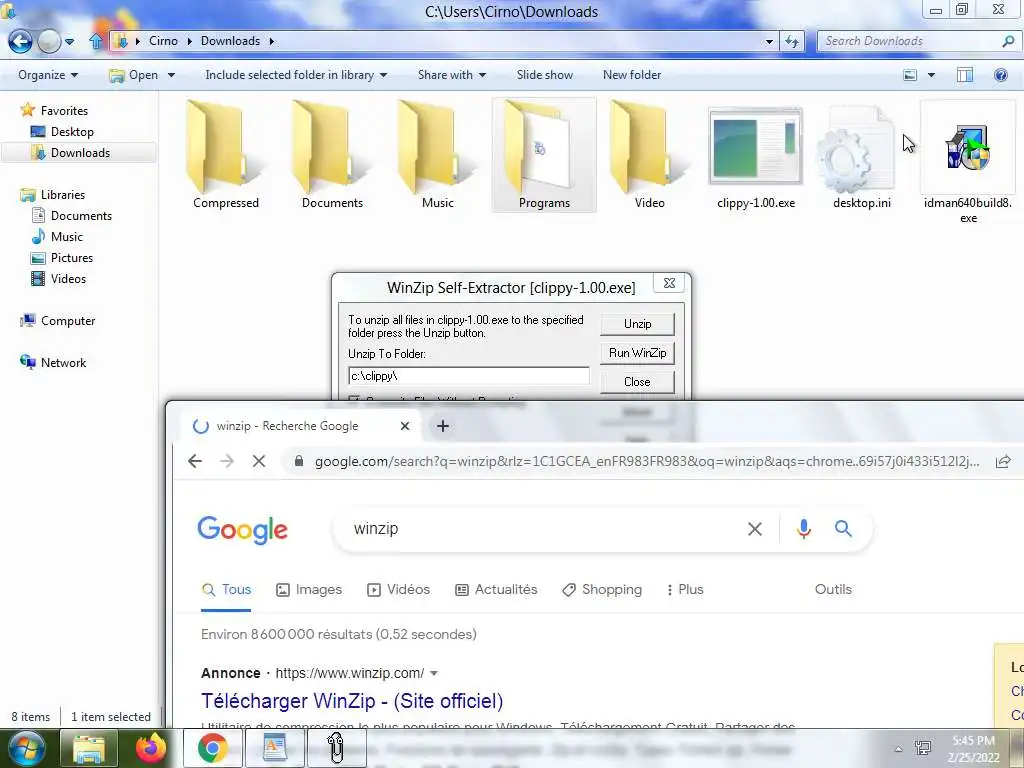Click Open in Explorer toolbar
1024x768 pixels.
[x=134, y=75]
